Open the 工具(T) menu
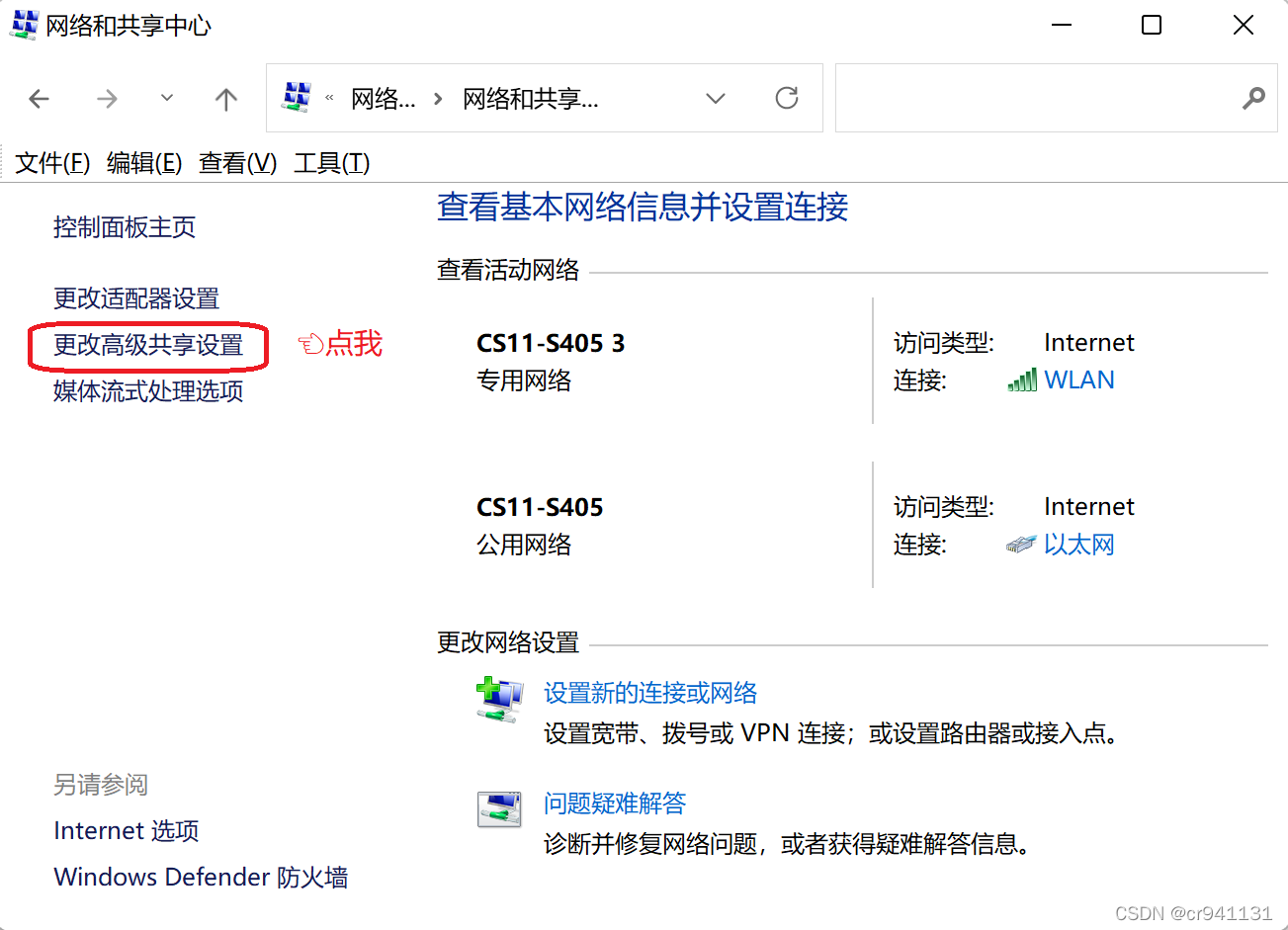1288x930 pixels. (x=332, y=163)
